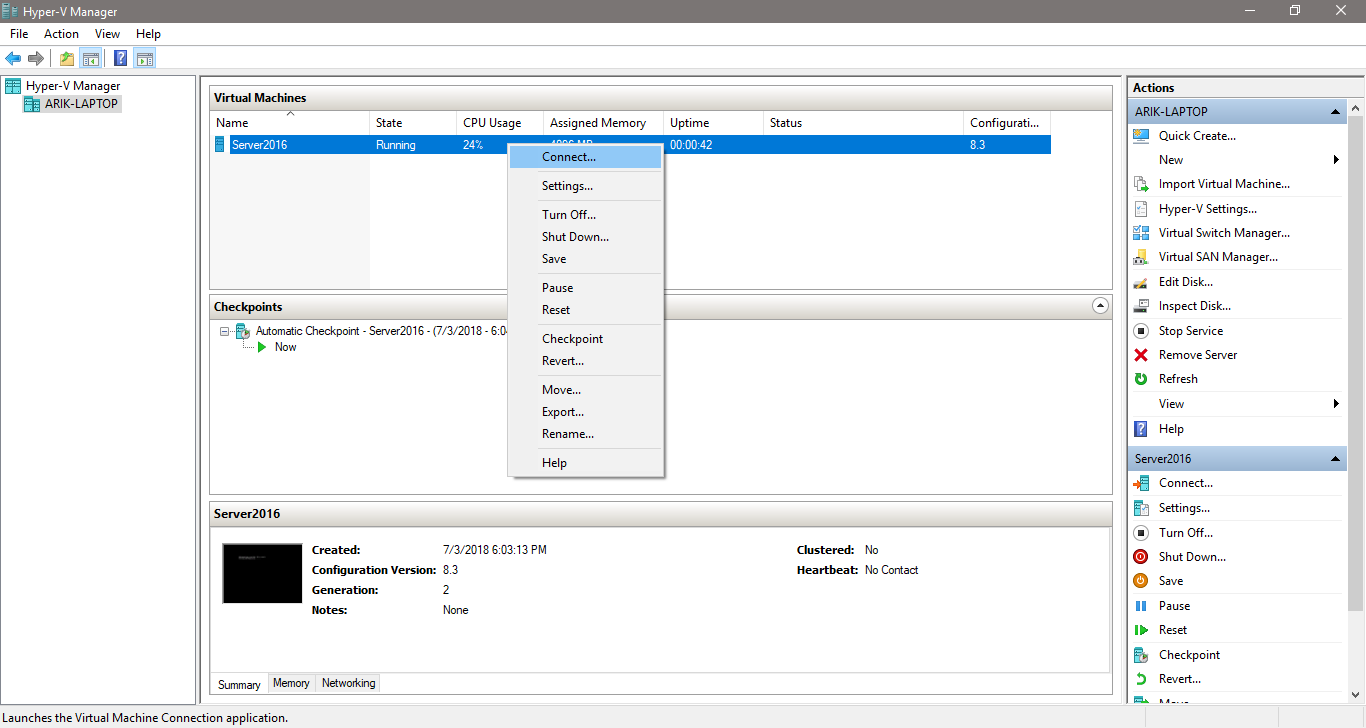This screenshot has height=728, width=1366.
Task: Launch Virtual Switch Manager from Actions pane
Action: coord(1224,233)
